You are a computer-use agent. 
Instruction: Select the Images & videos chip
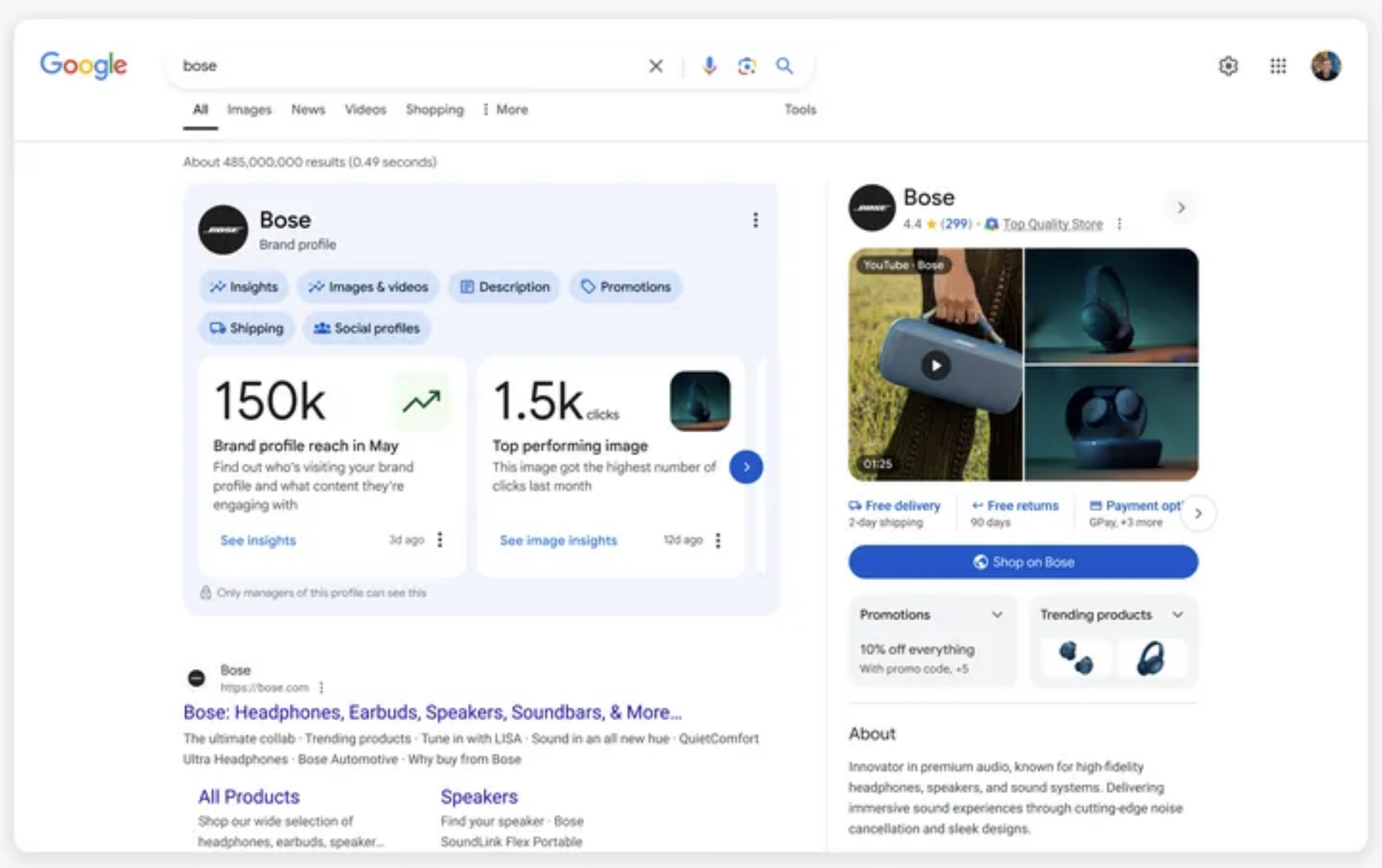[x=368, y=287]
